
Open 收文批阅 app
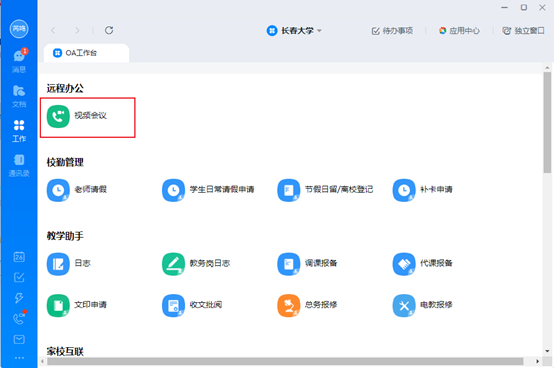pos(192,305)
